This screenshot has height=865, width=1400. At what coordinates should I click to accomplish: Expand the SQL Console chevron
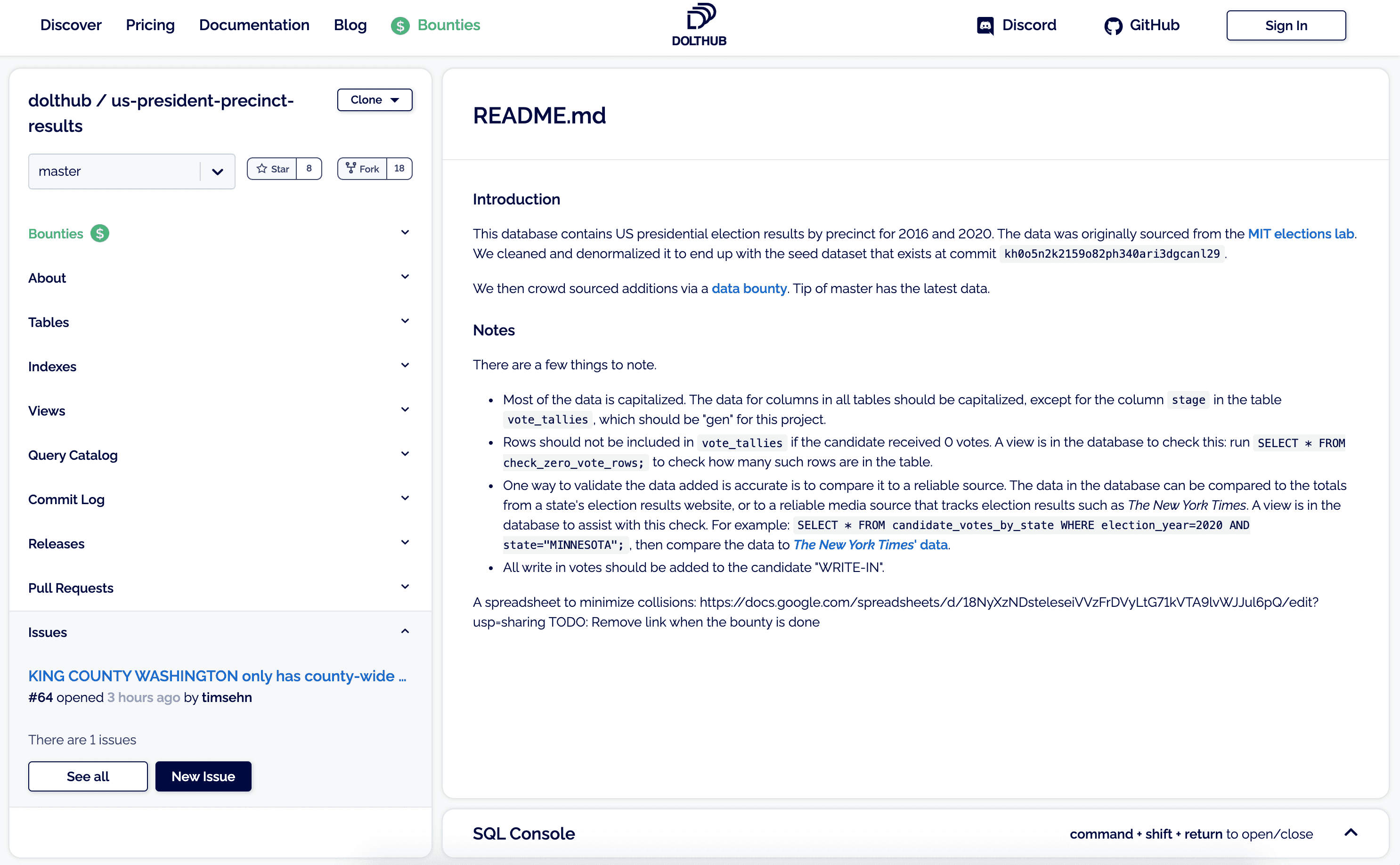[1351, 833]
